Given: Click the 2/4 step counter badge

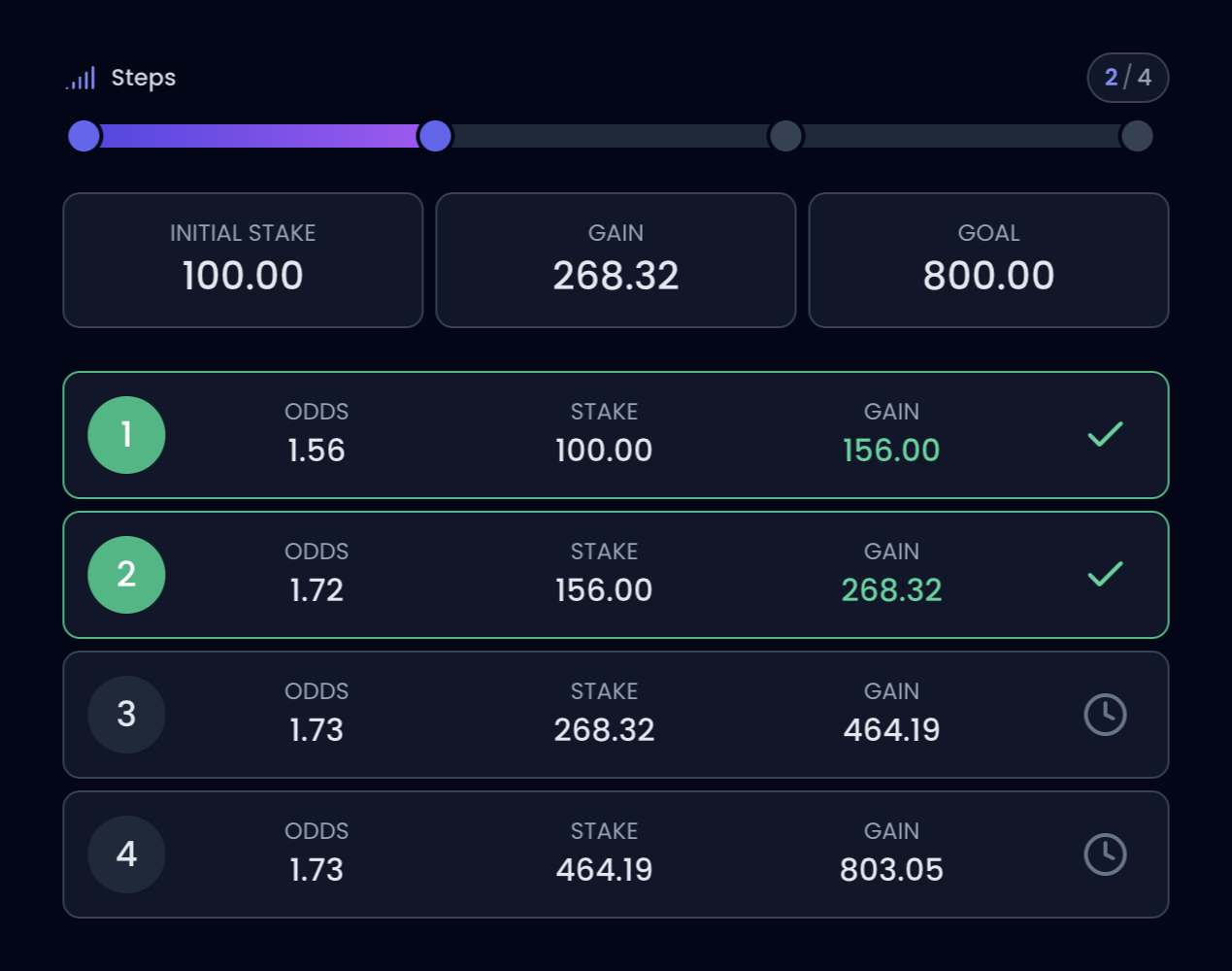Looking at the screenshot, I should click(x=1127, y=78).
